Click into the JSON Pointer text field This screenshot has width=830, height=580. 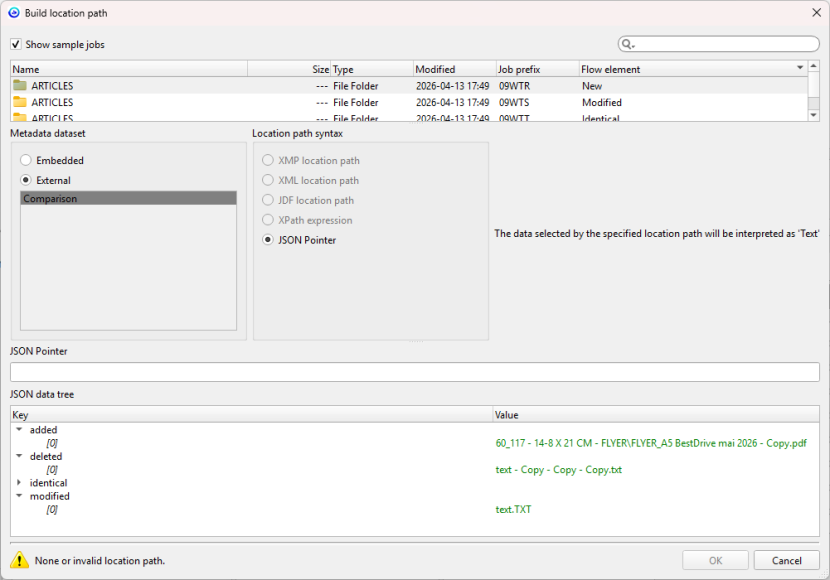pos(414,372)
